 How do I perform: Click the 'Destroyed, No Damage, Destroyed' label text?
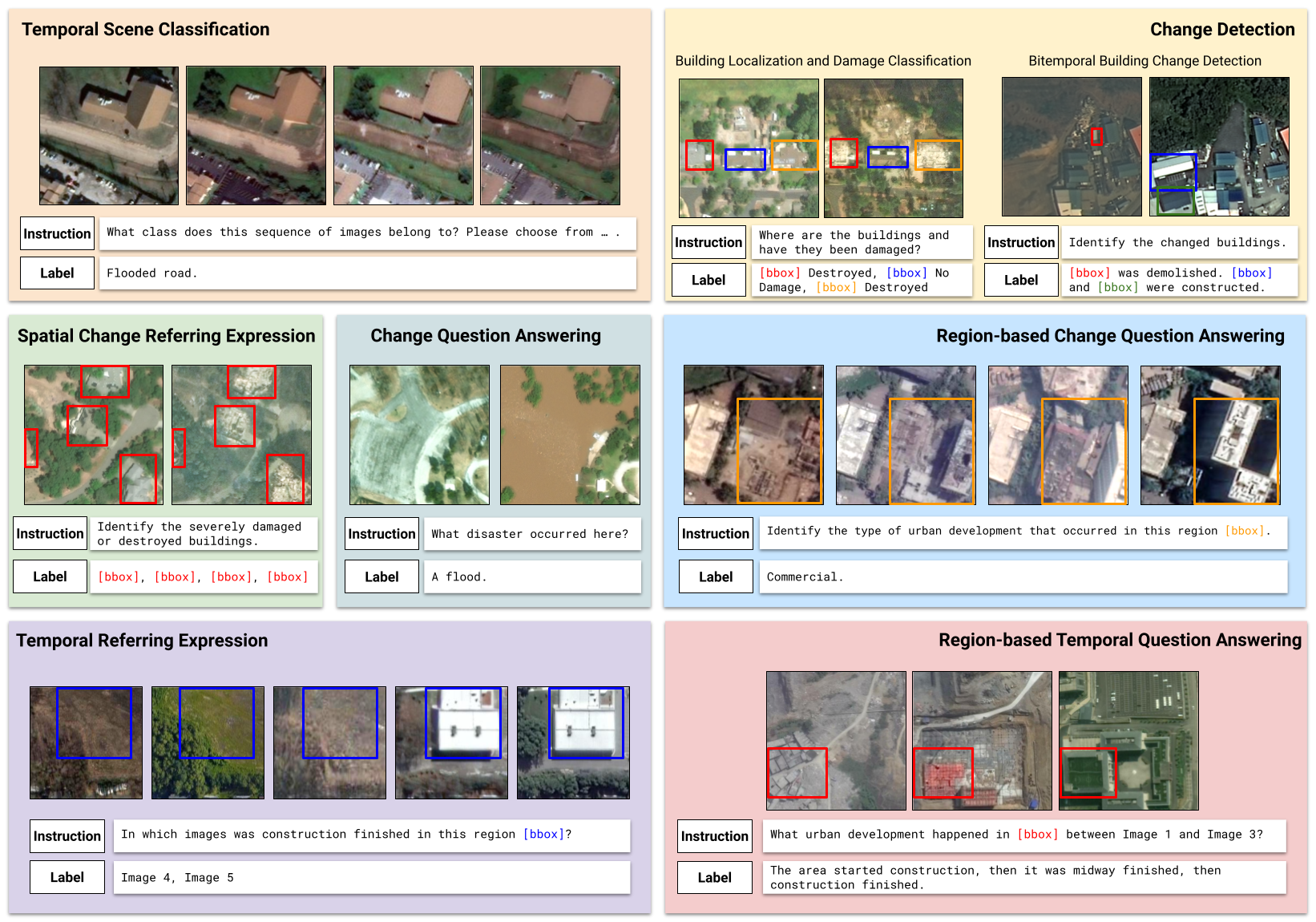pyautogui.click(x=854, y=280)
